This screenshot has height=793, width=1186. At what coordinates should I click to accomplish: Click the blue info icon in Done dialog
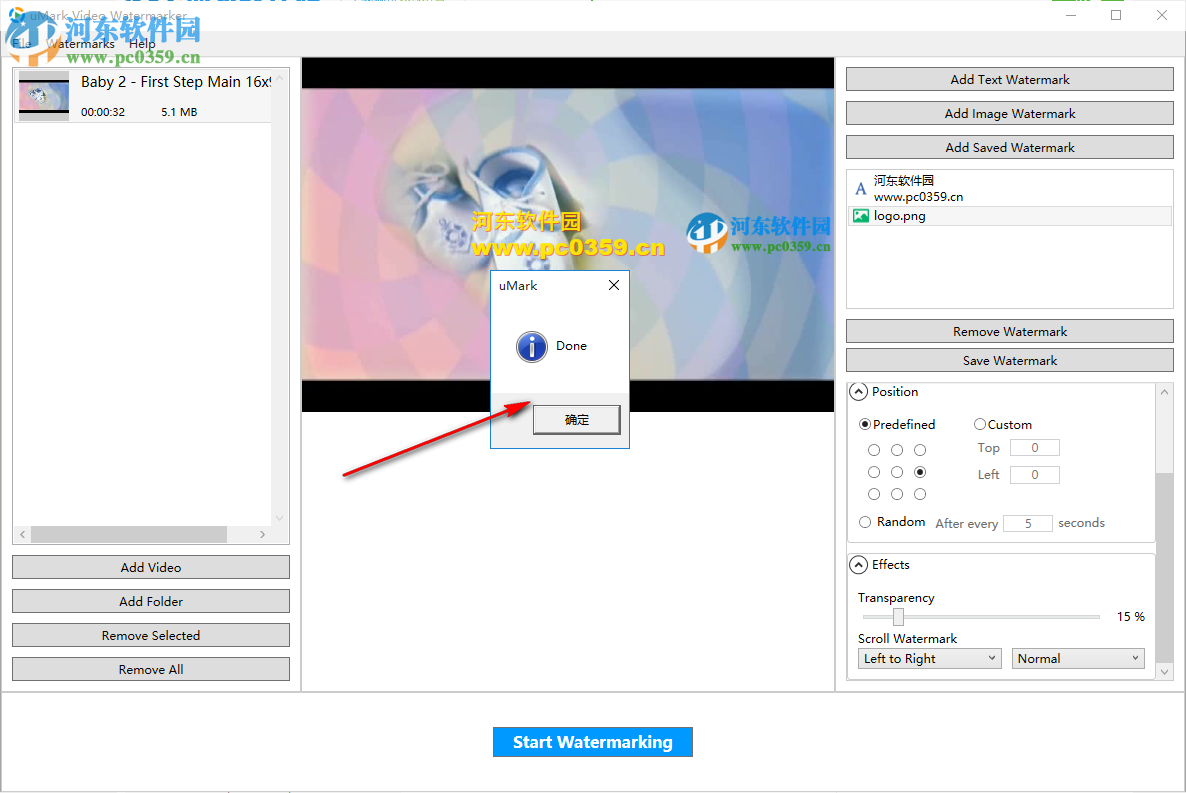(x=531, y=346)
